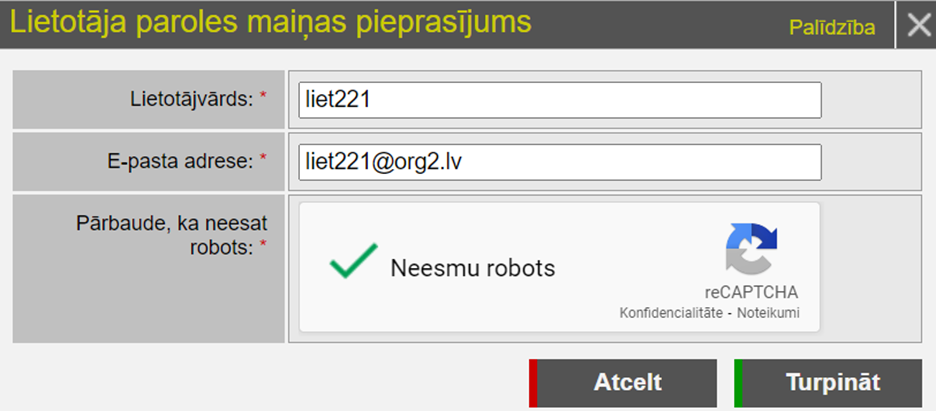Image resolution: width=936 pixels, height=411 pixels.
Task: Click the red asterisk beside E-pasta adrese
Action: (x=264, y=158)
